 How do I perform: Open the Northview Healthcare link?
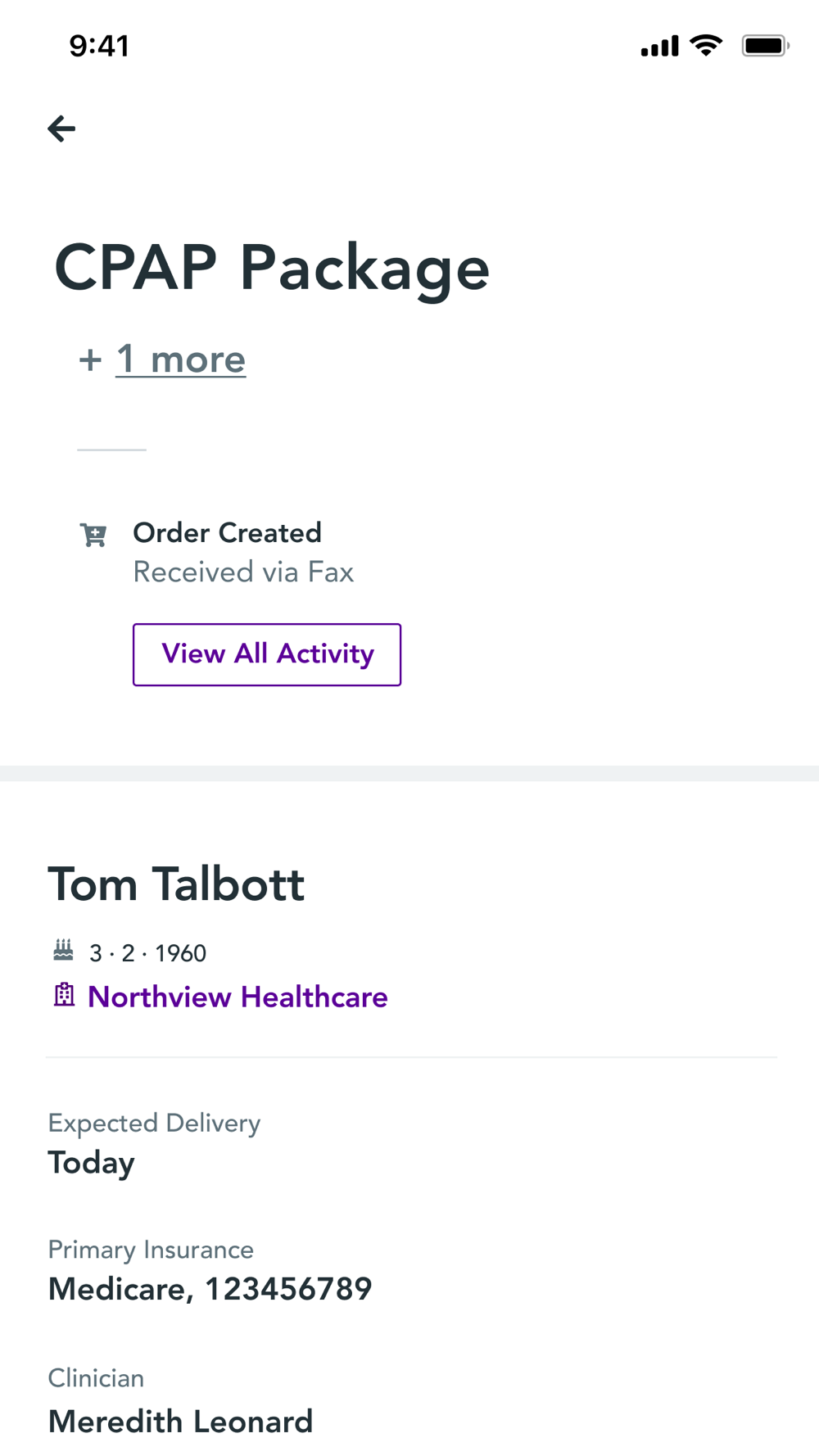[238, 997]
